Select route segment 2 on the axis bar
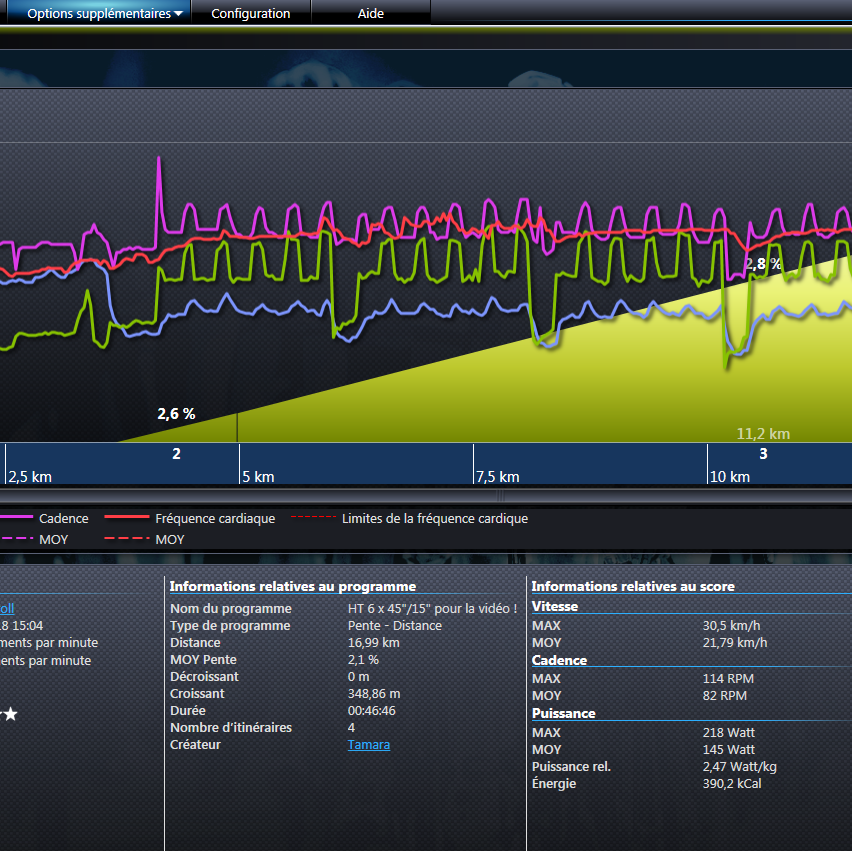Screen dimensions: 852x851 [177, 454]
